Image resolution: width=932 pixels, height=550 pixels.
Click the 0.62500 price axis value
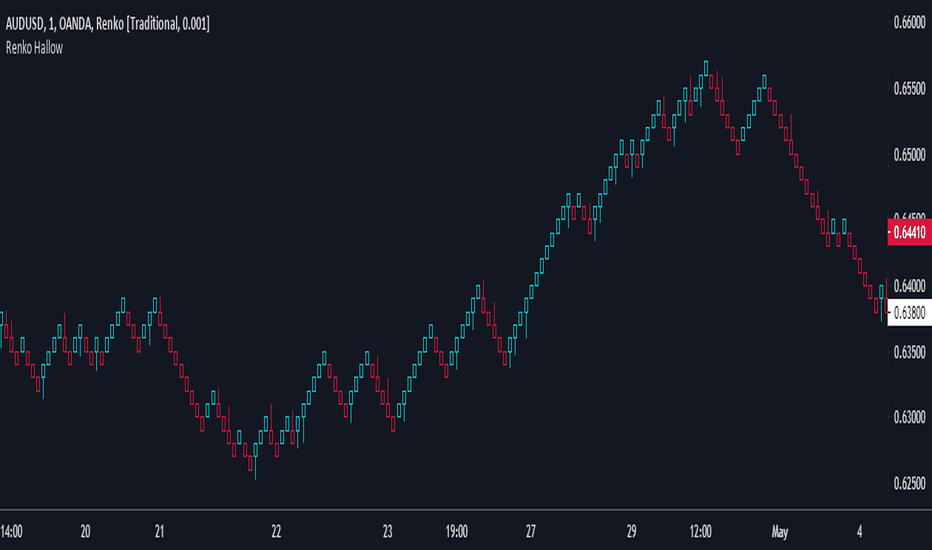click(x=910, y=483)
